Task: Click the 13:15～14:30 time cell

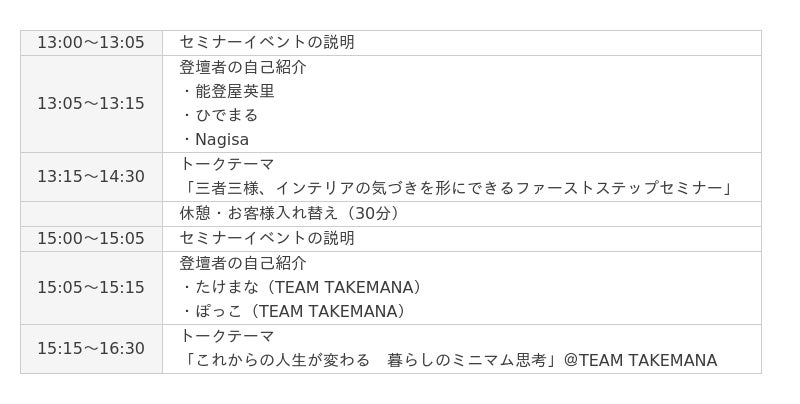Action: [91, 177]
